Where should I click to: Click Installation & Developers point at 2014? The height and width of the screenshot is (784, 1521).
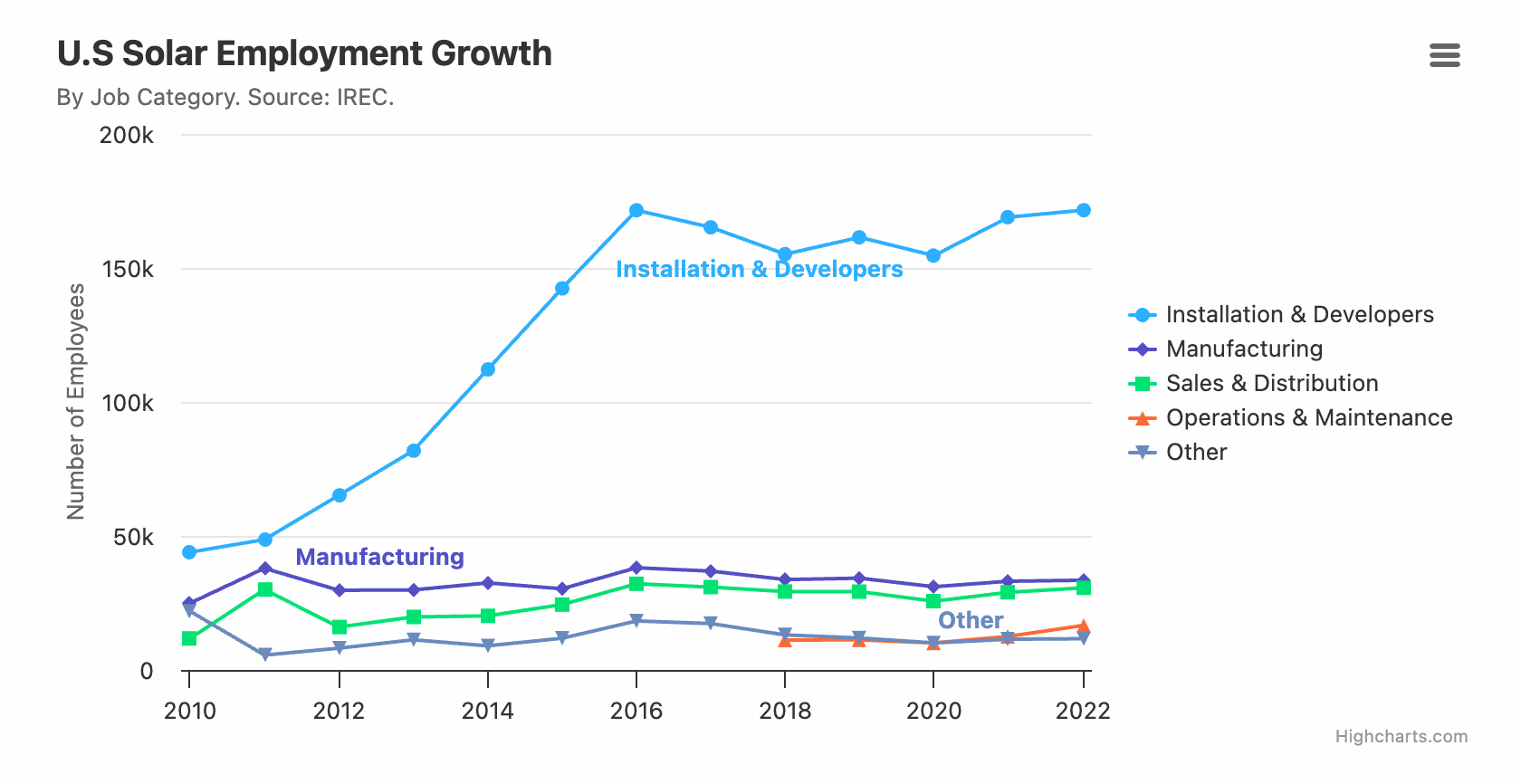click(x=488, y=369)
